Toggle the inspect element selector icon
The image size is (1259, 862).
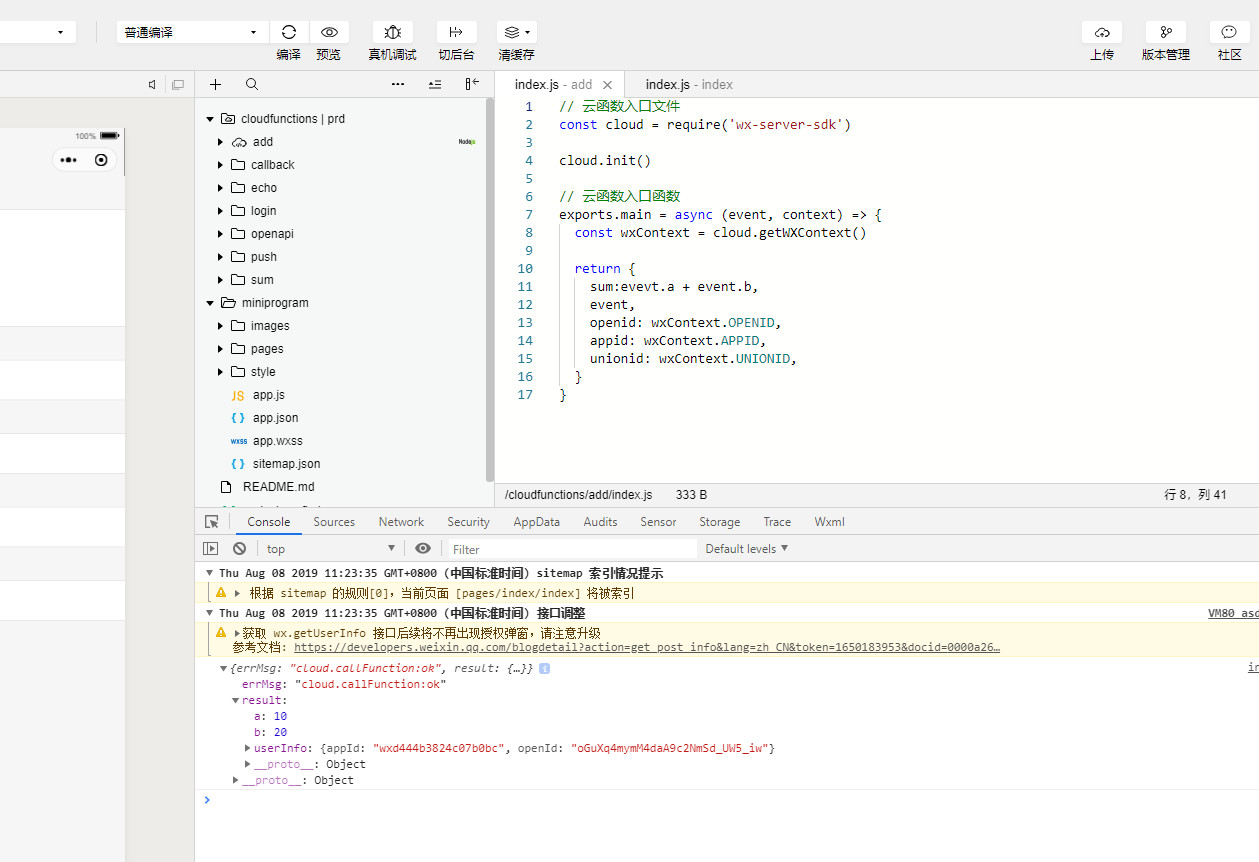pyautogui.click(x=212, y=522)
